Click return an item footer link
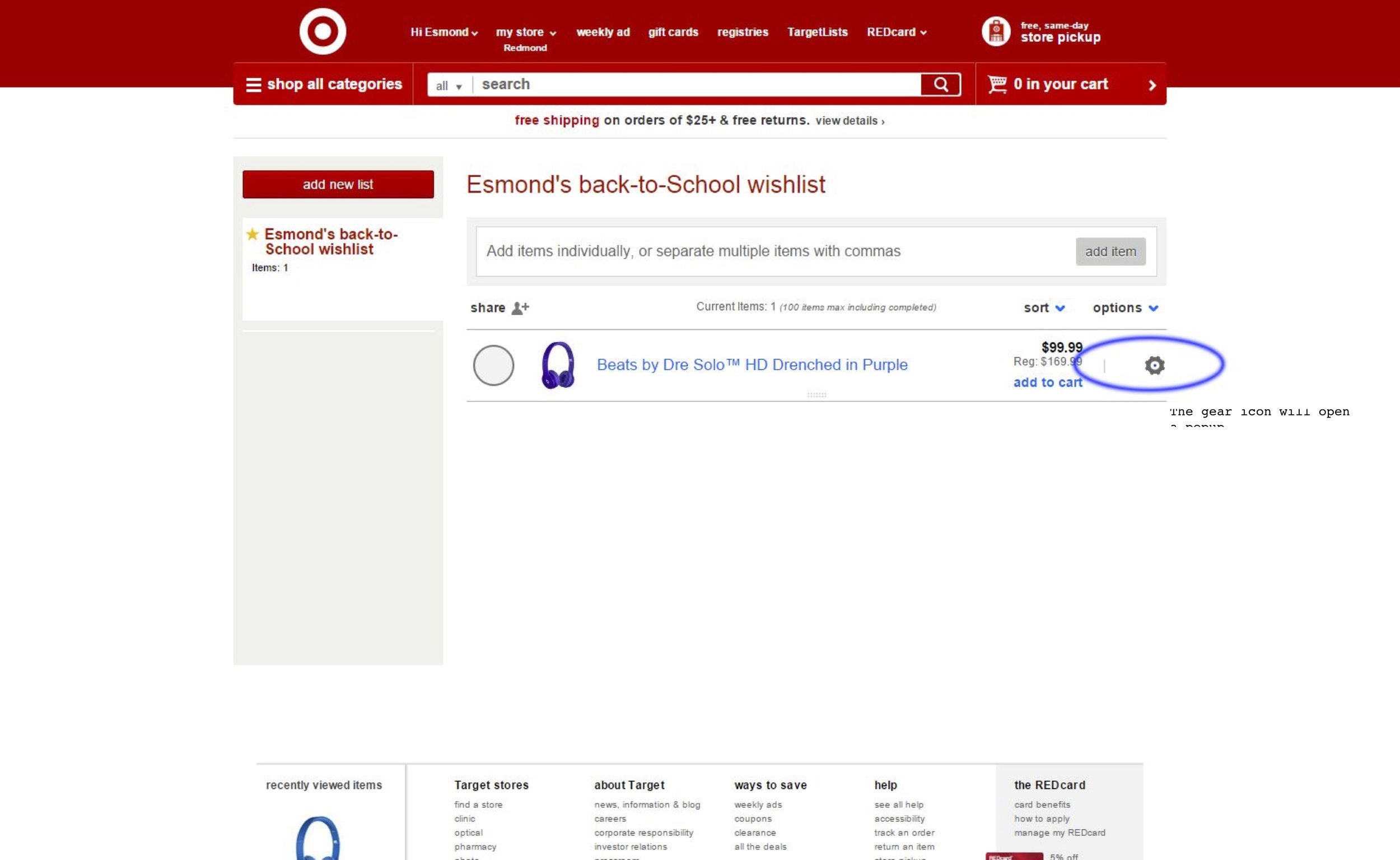Image resolution: width=1400 pixels, height=860 pixels. [x=904, y=847]
